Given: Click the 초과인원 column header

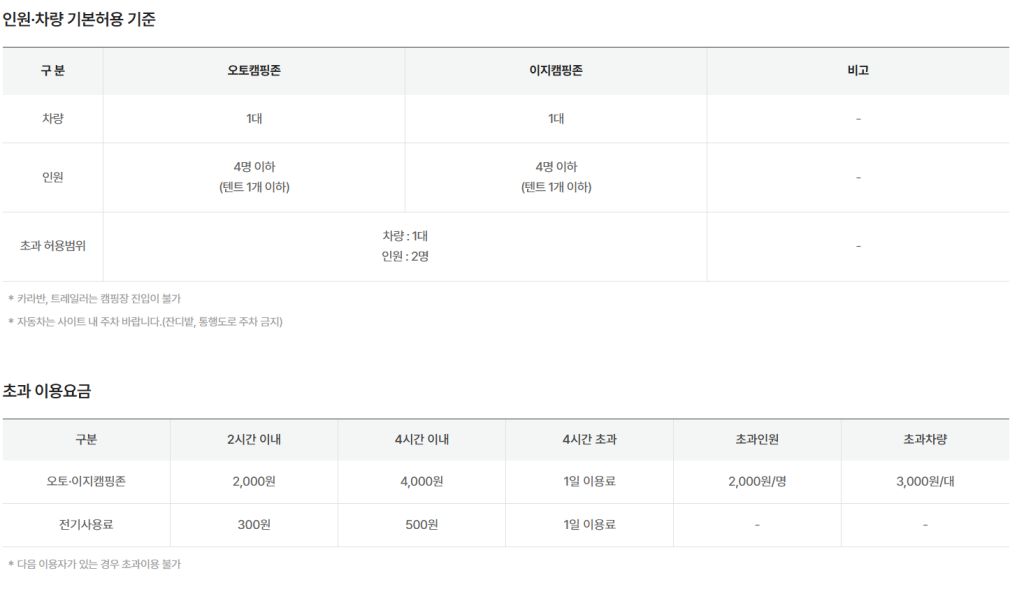Looking at the screenshot, I should click(758, 439).
